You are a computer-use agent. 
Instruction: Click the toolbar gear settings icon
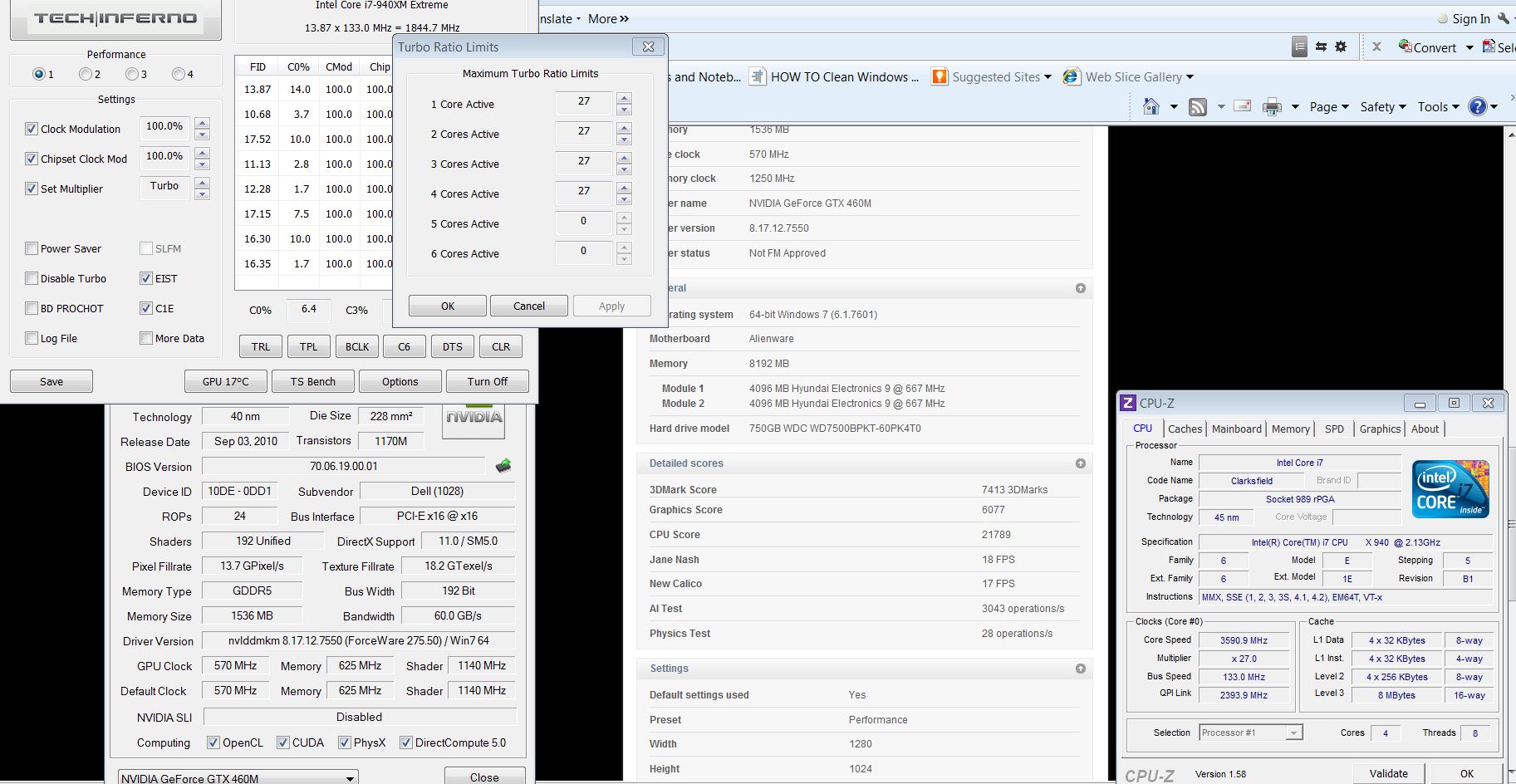click(x=1341, y=47)
